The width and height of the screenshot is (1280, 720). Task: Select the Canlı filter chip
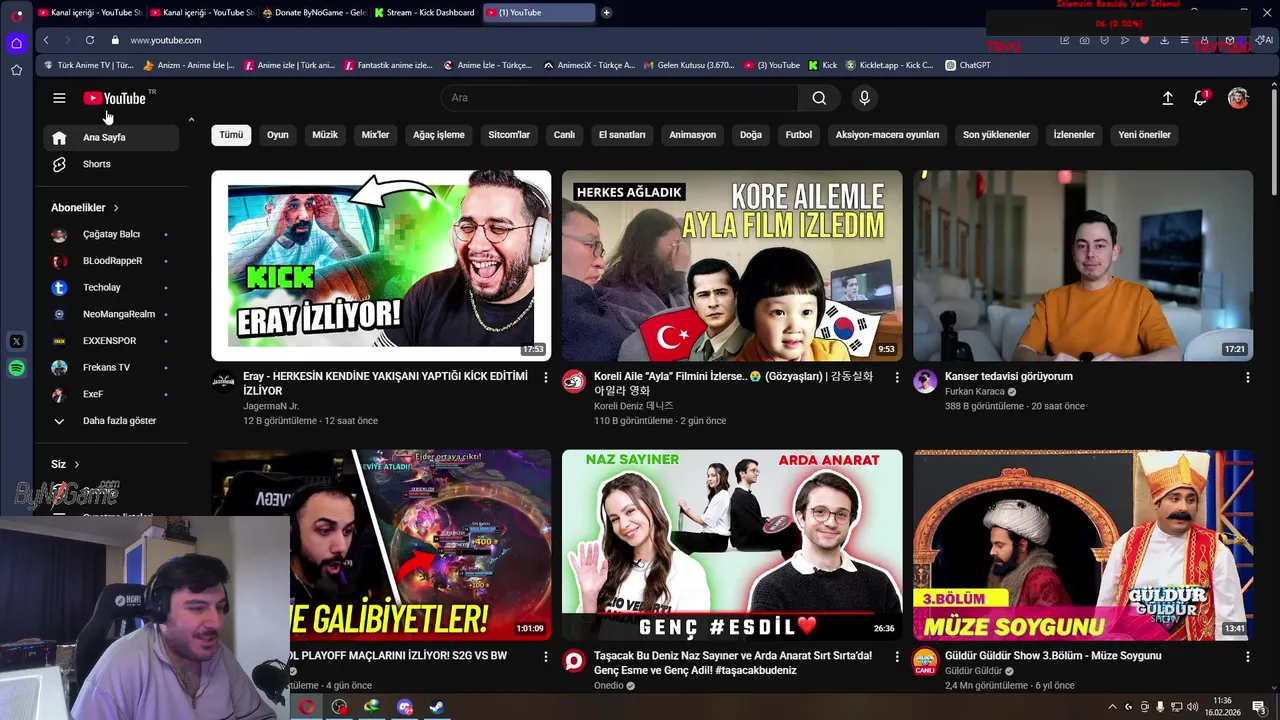pos(565,135)
